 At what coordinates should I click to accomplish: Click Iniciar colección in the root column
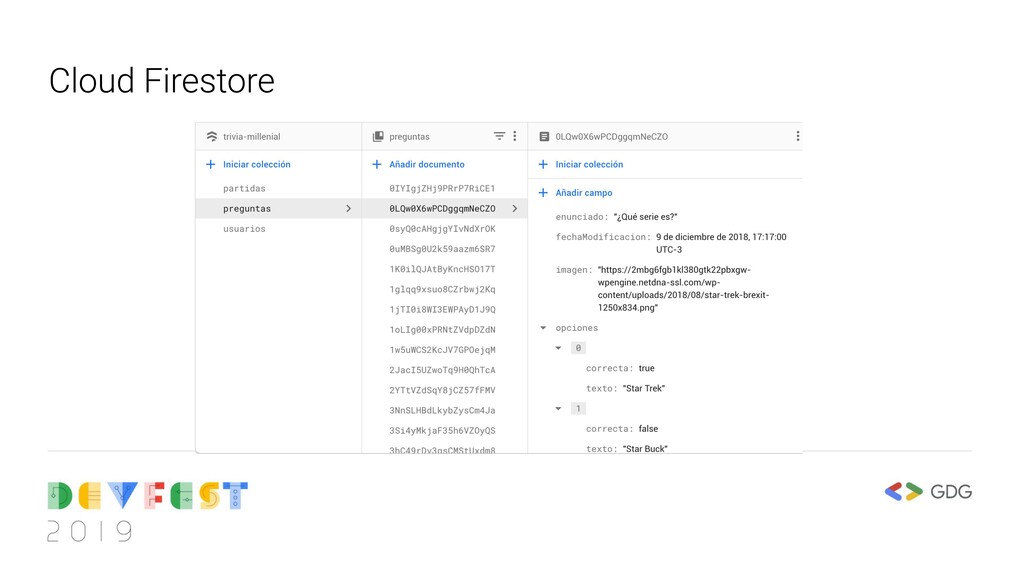[x=256, y=164]
